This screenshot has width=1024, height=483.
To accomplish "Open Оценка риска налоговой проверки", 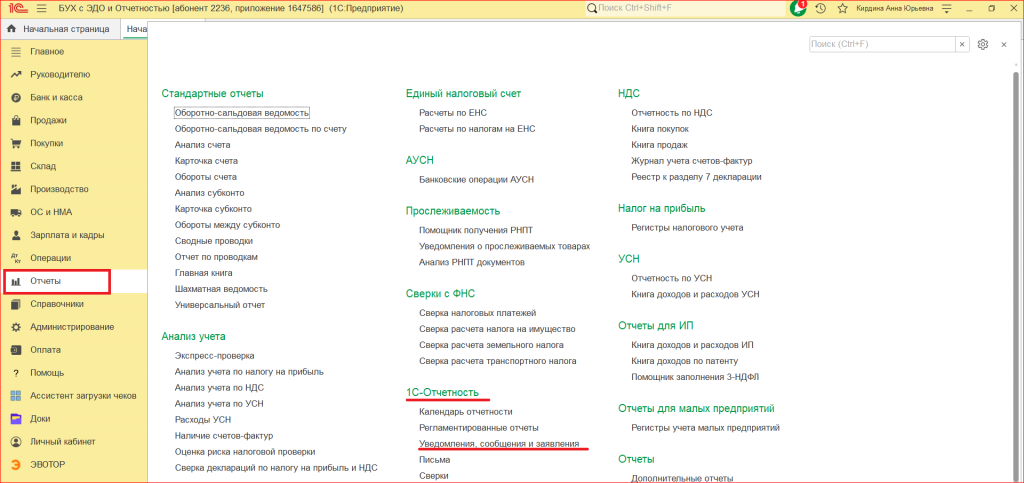I will coord(246,452).
